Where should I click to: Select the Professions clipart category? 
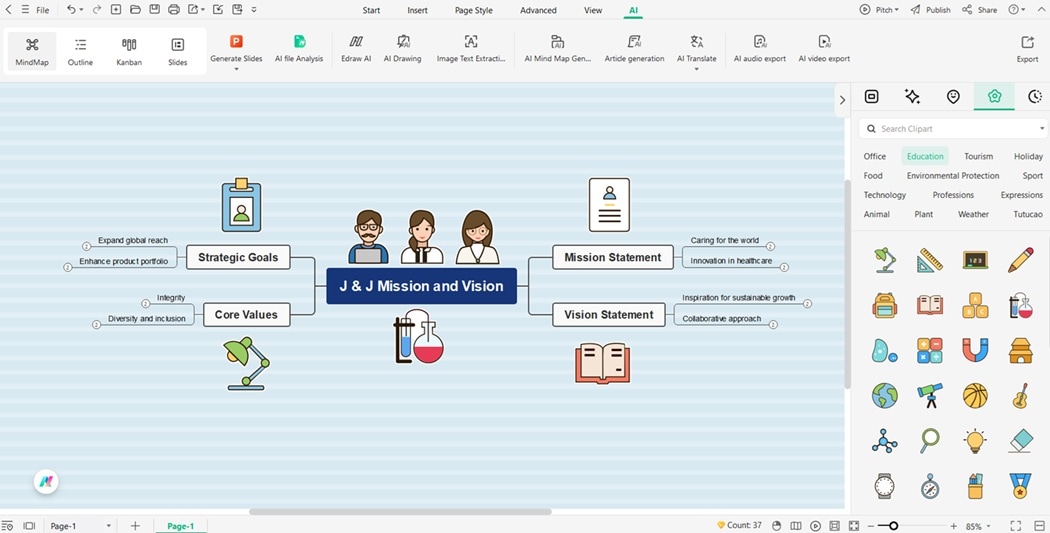[x=953, y=195]
